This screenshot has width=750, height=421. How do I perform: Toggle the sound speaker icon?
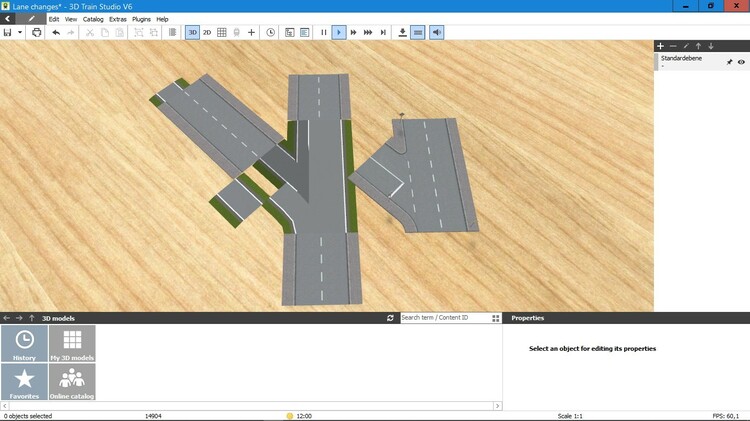click(437, 32)
